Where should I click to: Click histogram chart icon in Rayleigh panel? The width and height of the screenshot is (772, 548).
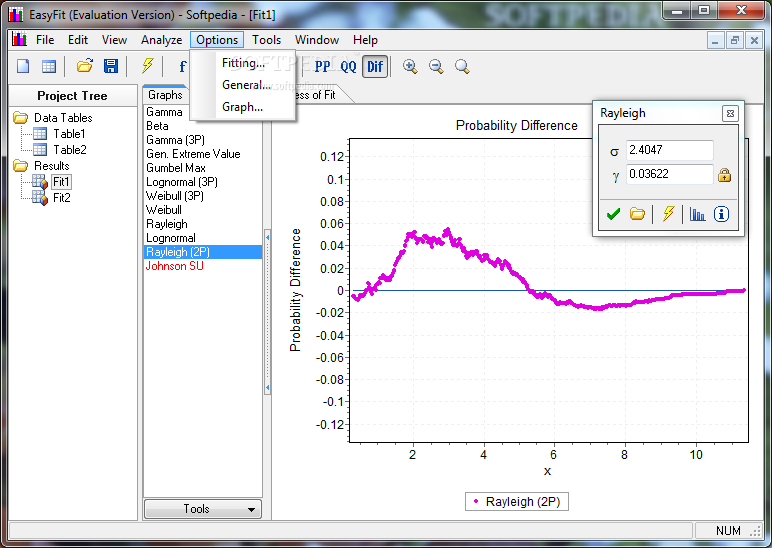click(697, 214)
